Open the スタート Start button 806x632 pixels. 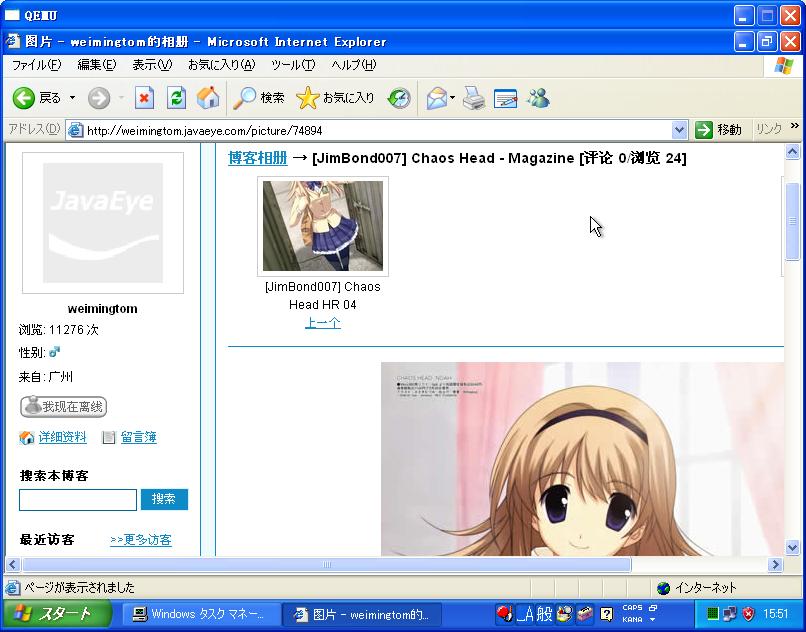pos(57,613)
